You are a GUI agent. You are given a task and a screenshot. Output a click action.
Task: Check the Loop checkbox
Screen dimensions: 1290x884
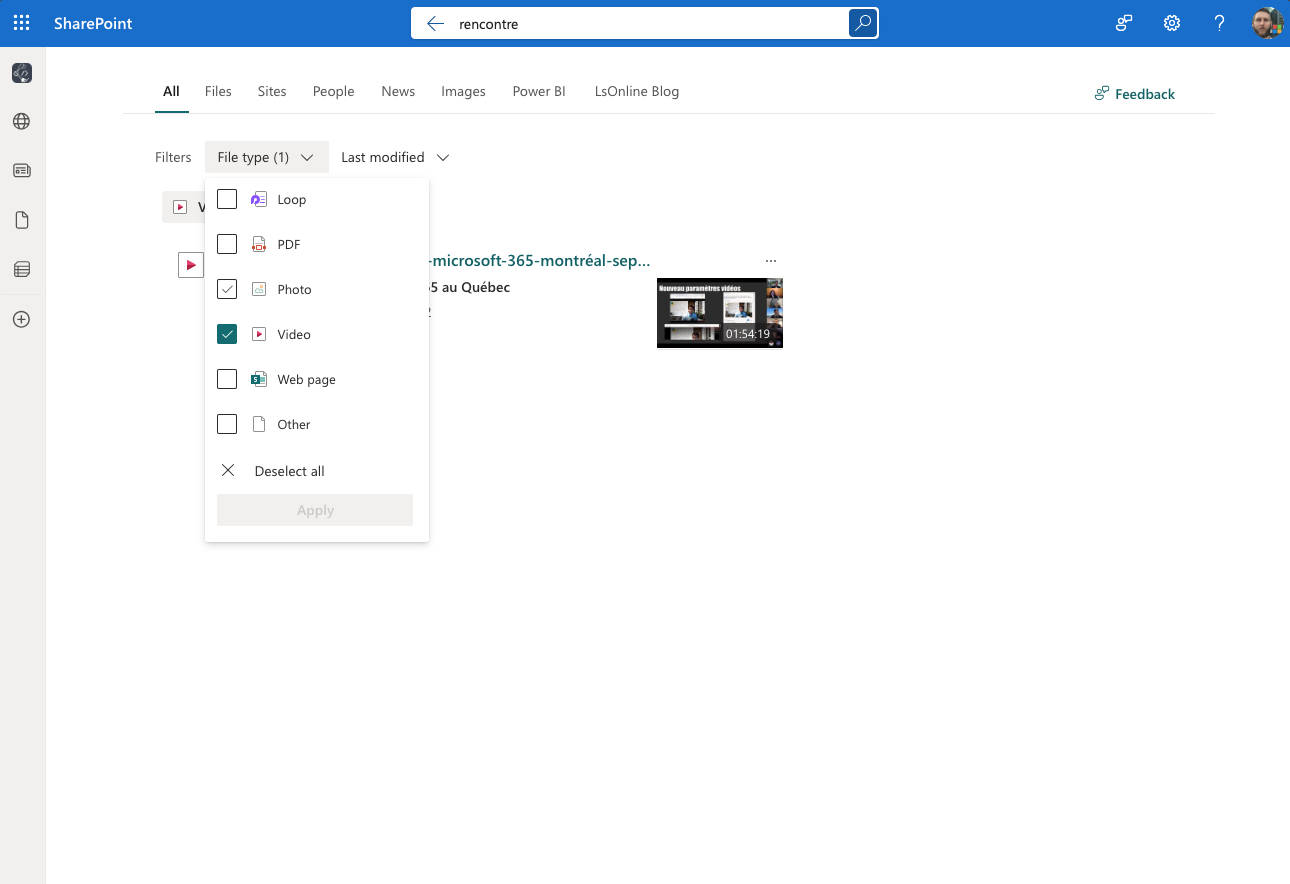pyautogui.click(x=227, y=199)
